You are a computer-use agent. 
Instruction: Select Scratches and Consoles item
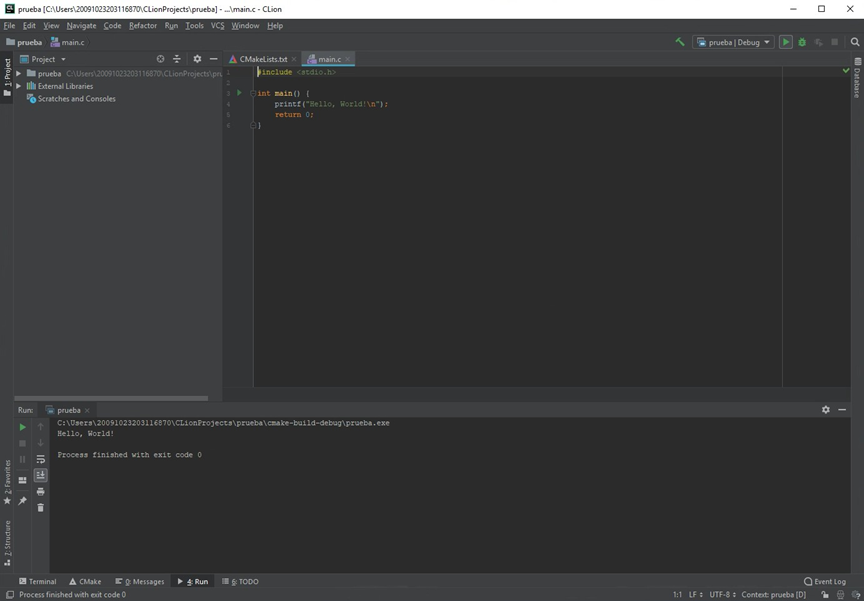77,99
